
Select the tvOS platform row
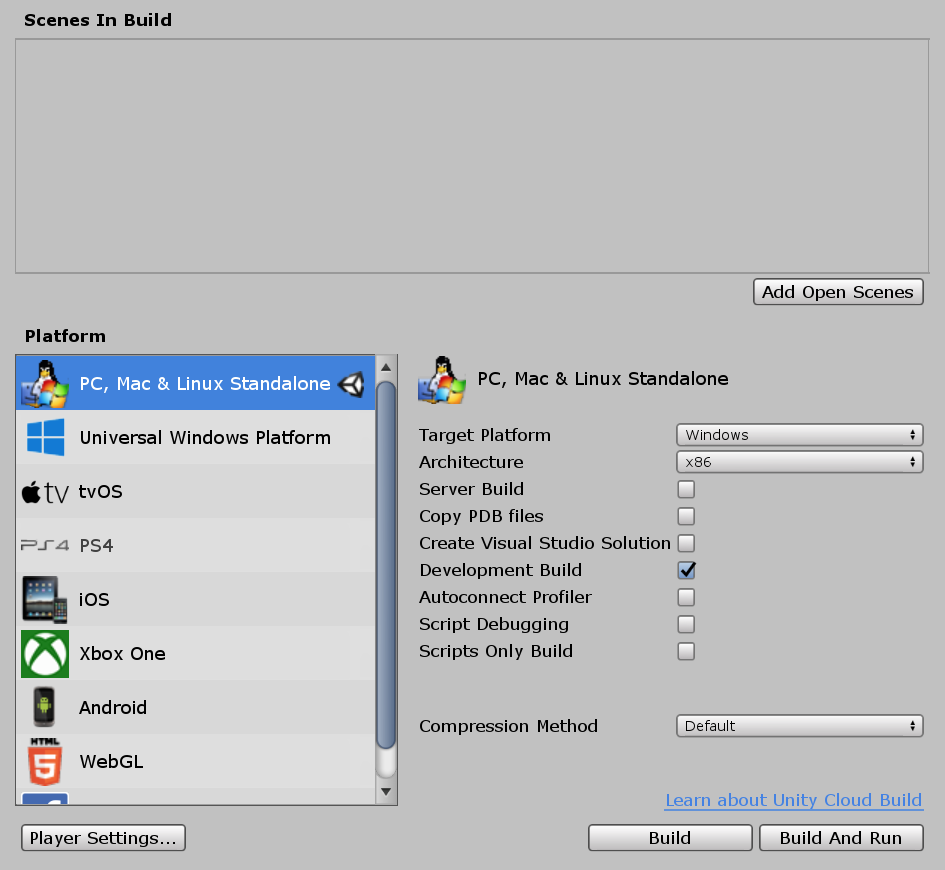pyautogui.click(x=195, y=492)
